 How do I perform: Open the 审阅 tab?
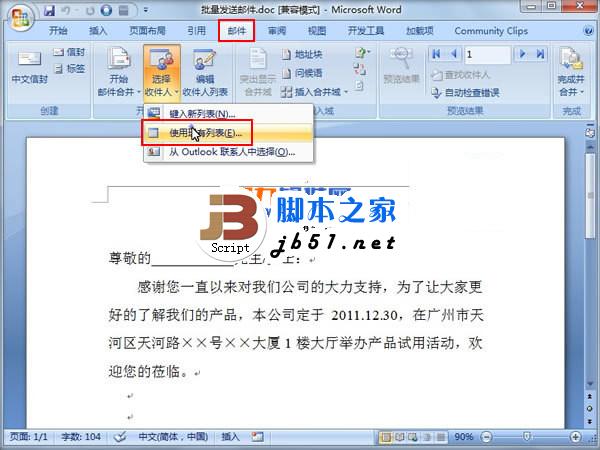tap(277, 31)
